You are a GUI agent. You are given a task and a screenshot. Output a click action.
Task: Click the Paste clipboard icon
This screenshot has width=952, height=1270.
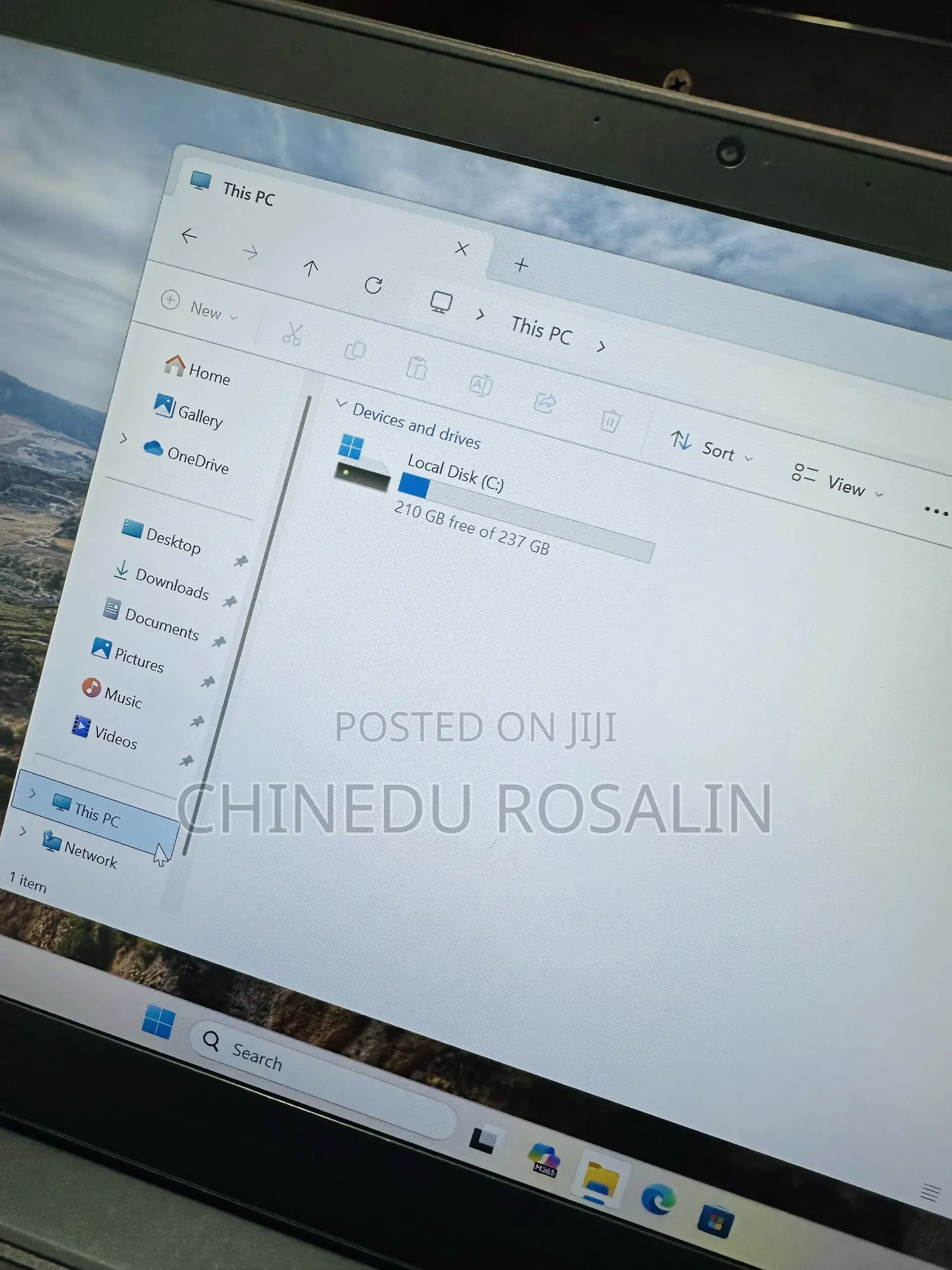coord(417,368)
